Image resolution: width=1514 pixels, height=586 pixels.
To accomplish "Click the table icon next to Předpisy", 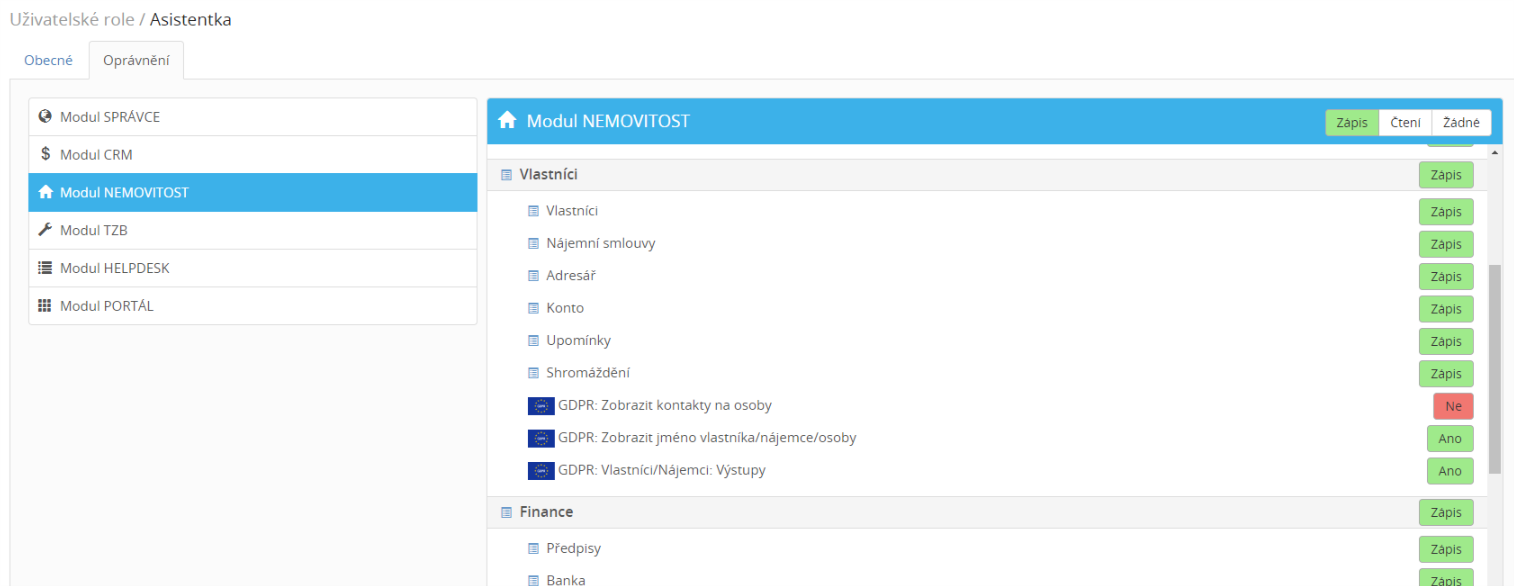I will click(533, 549).
